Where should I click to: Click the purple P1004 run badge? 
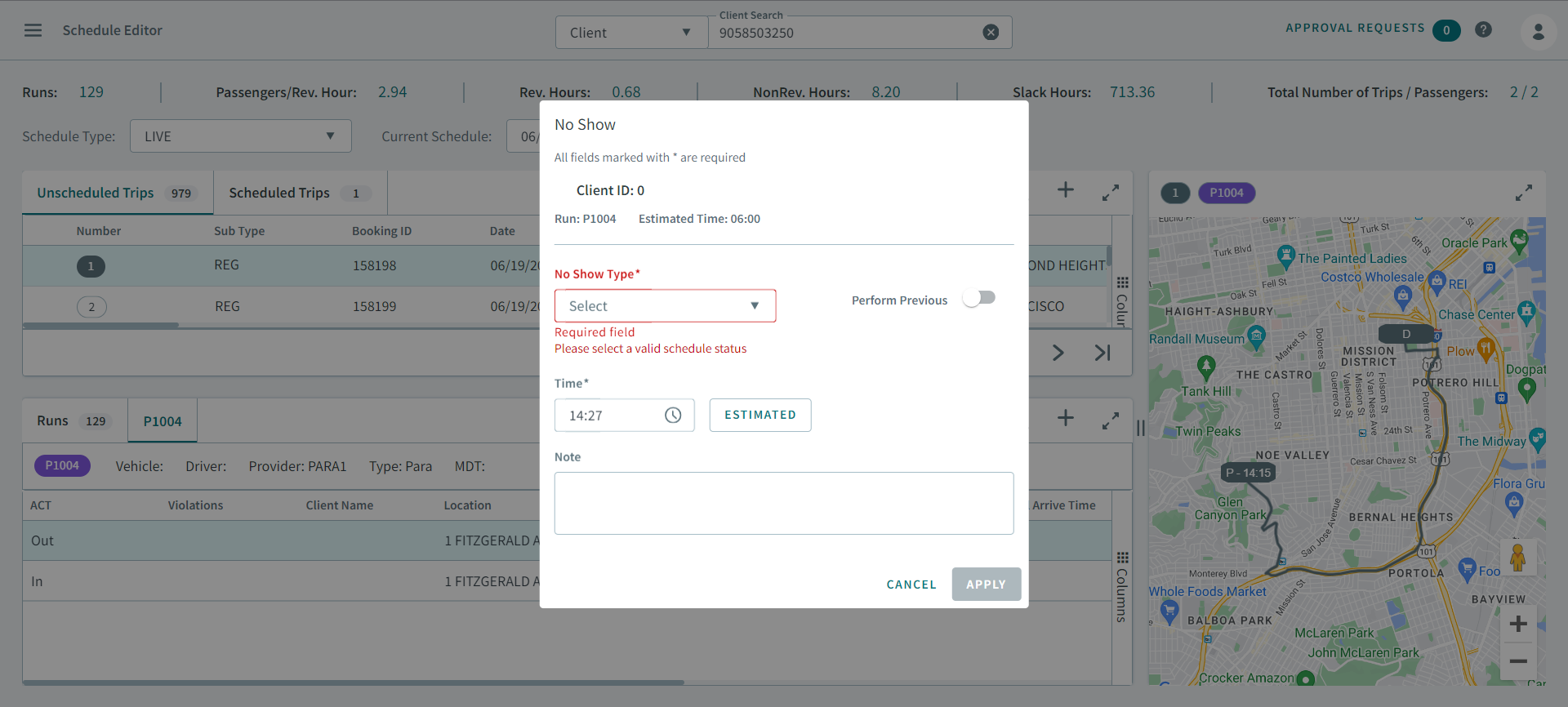point(62,465)
